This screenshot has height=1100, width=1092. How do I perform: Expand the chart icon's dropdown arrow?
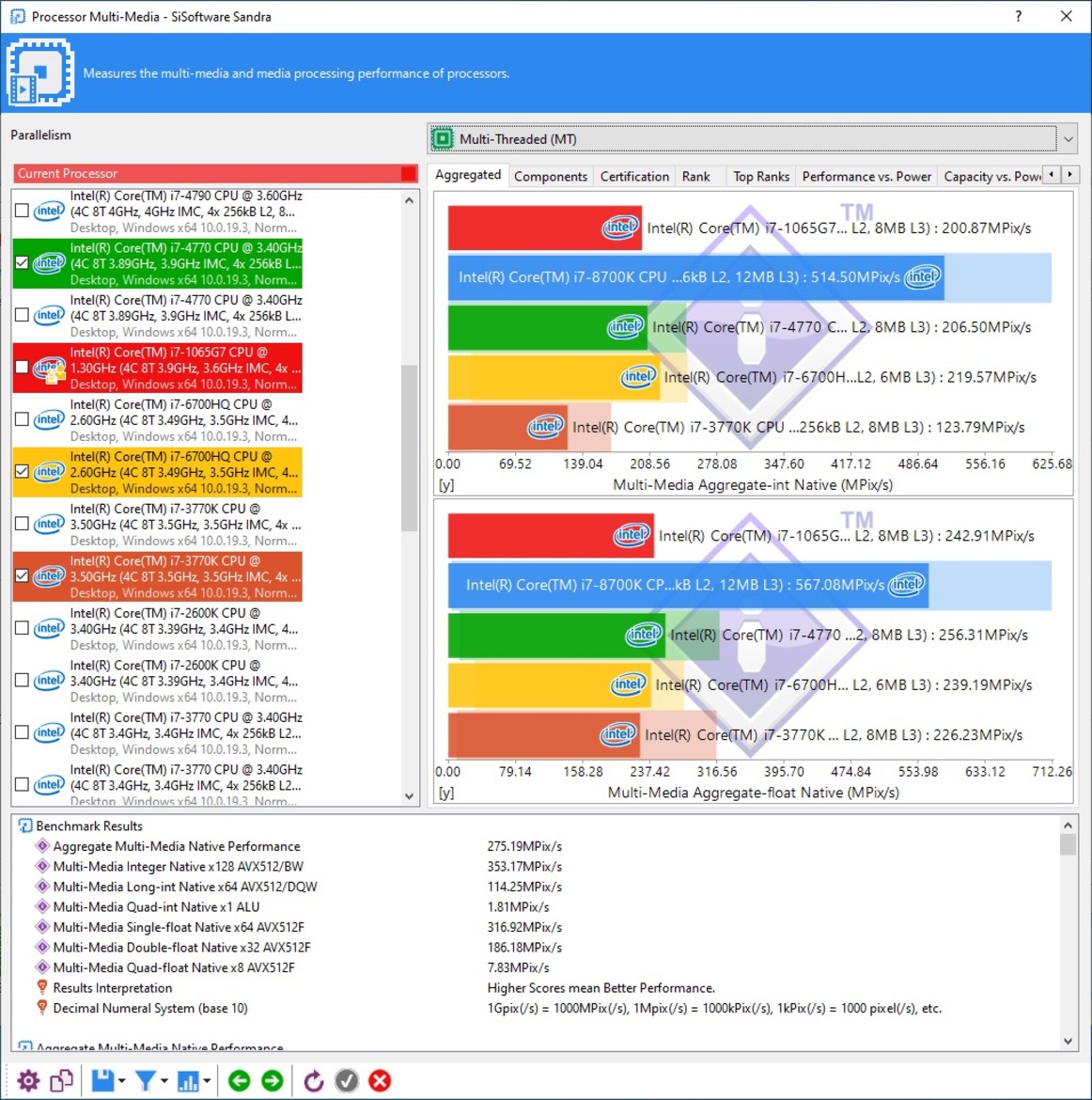207,1081
